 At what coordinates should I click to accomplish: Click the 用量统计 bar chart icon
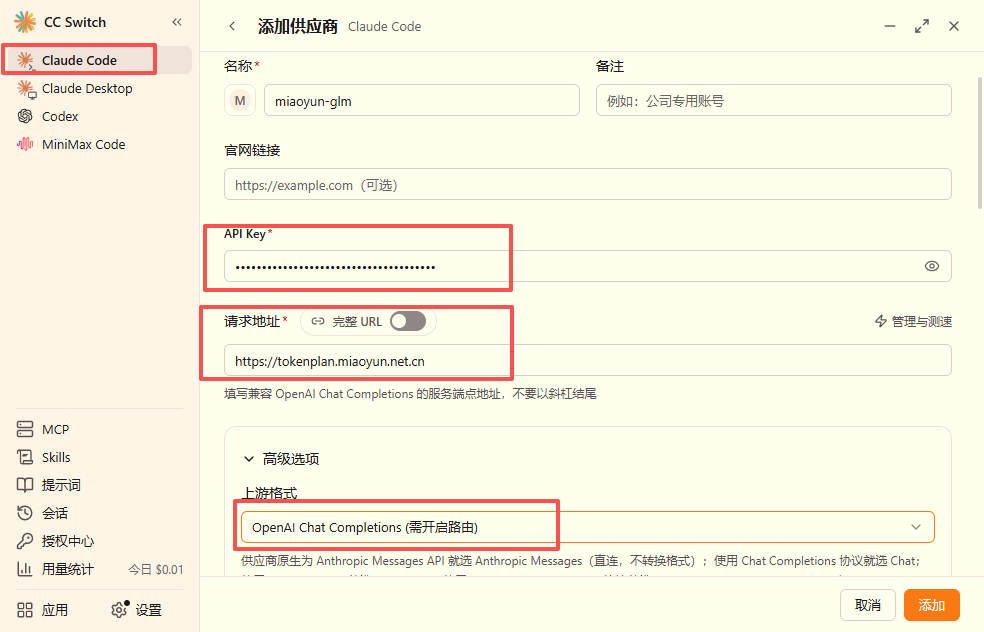click(x=25, y=569)
